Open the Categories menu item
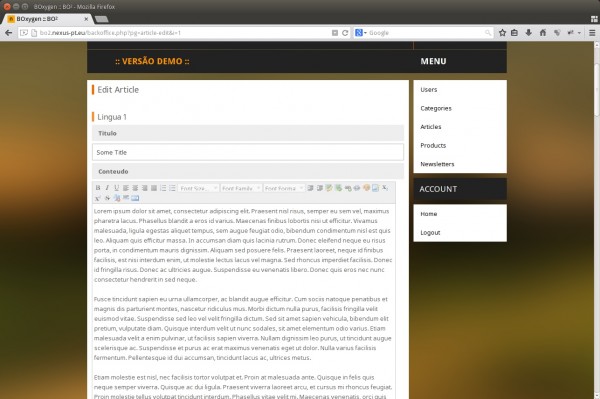The image size is (600, 399). coord(436,108)
